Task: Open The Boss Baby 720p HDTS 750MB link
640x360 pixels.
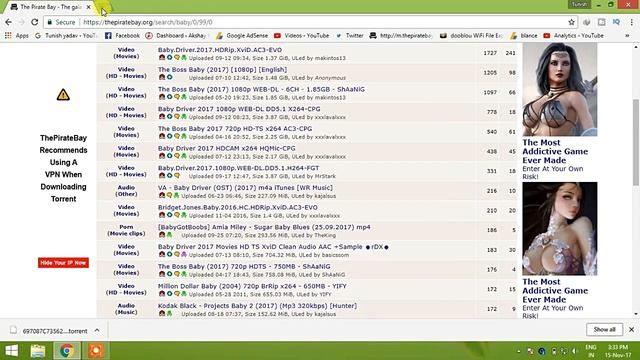Action: pyautogui.click(x=244, y=266)
